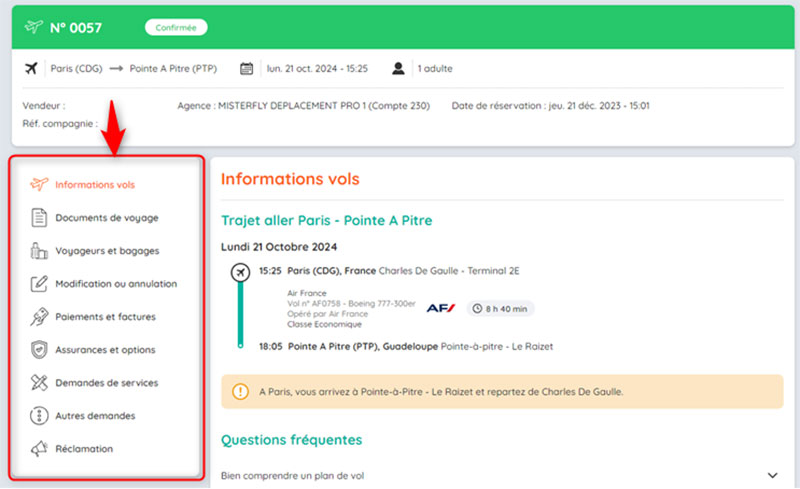Image resolution: width=800 pixels, height=489 pixels.
Task: Click the Réclamation megaphone icon
Action: click(39, 449)
